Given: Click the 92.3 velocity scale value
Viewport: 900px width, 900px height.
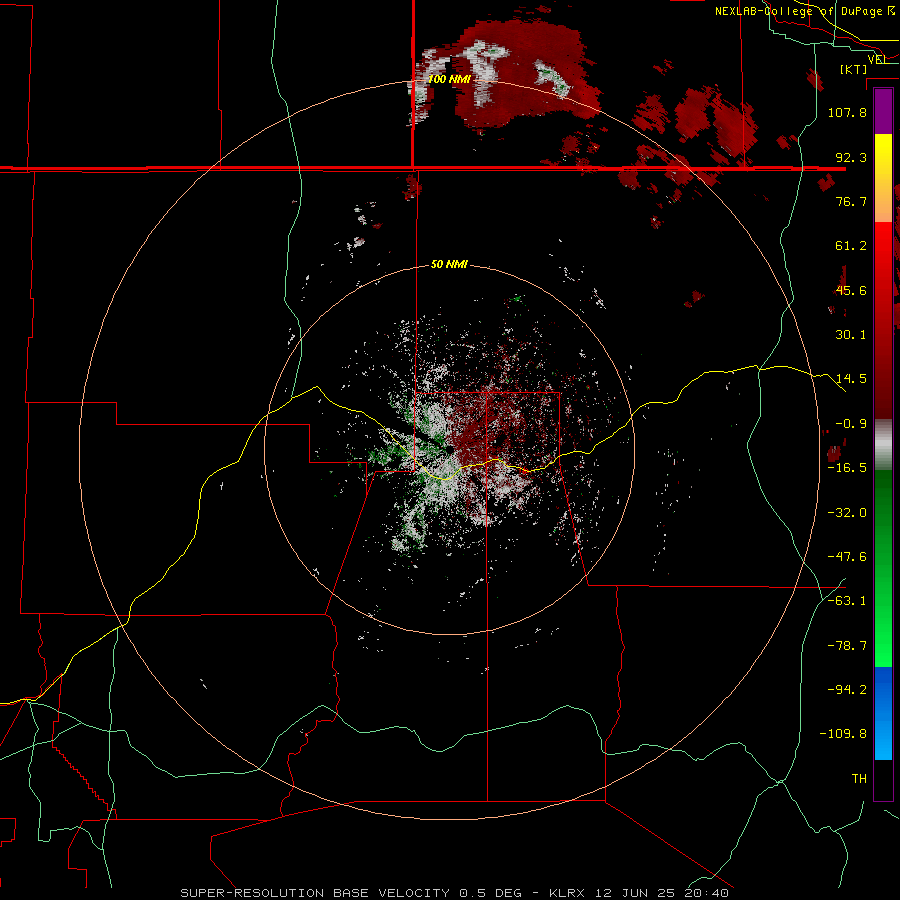Looking at the screenshot, I should pyautogui.click(x=851, y=157).
